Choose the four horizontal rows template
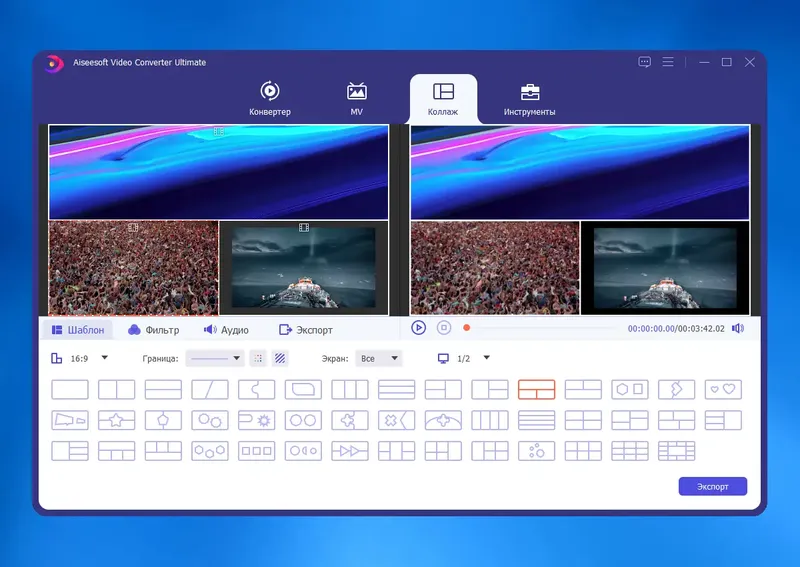Viewport: 800px width, 567px height. point(536,421)
